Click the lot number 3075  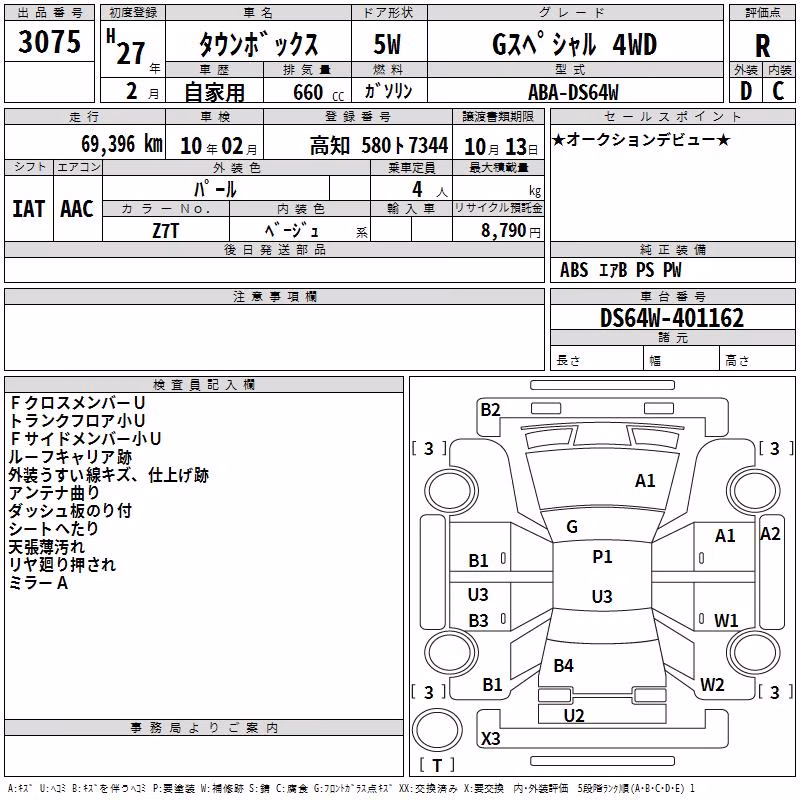(49, 42)
